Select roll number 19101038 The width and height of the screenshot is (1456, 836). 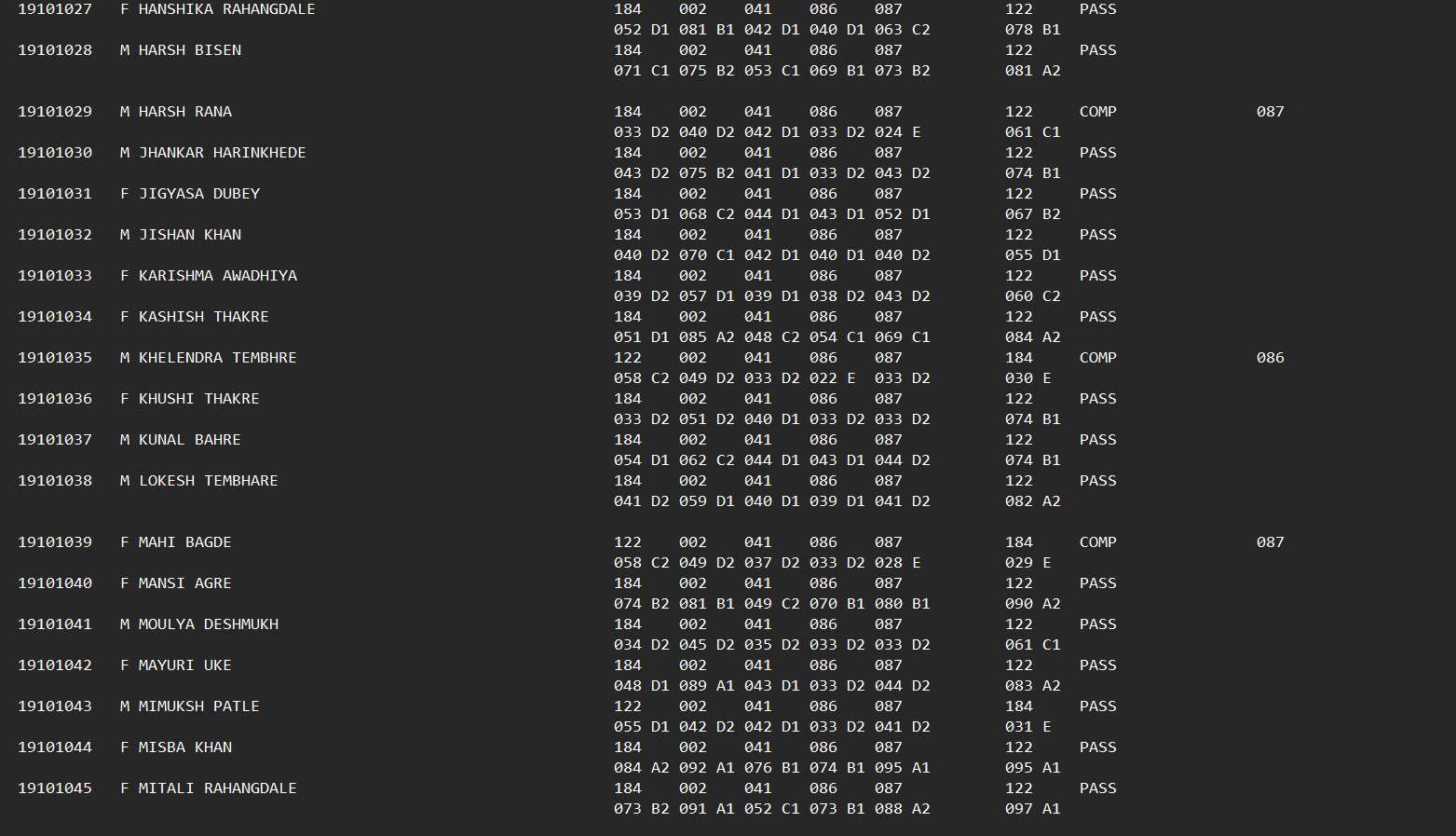click(x=55, y=481)
